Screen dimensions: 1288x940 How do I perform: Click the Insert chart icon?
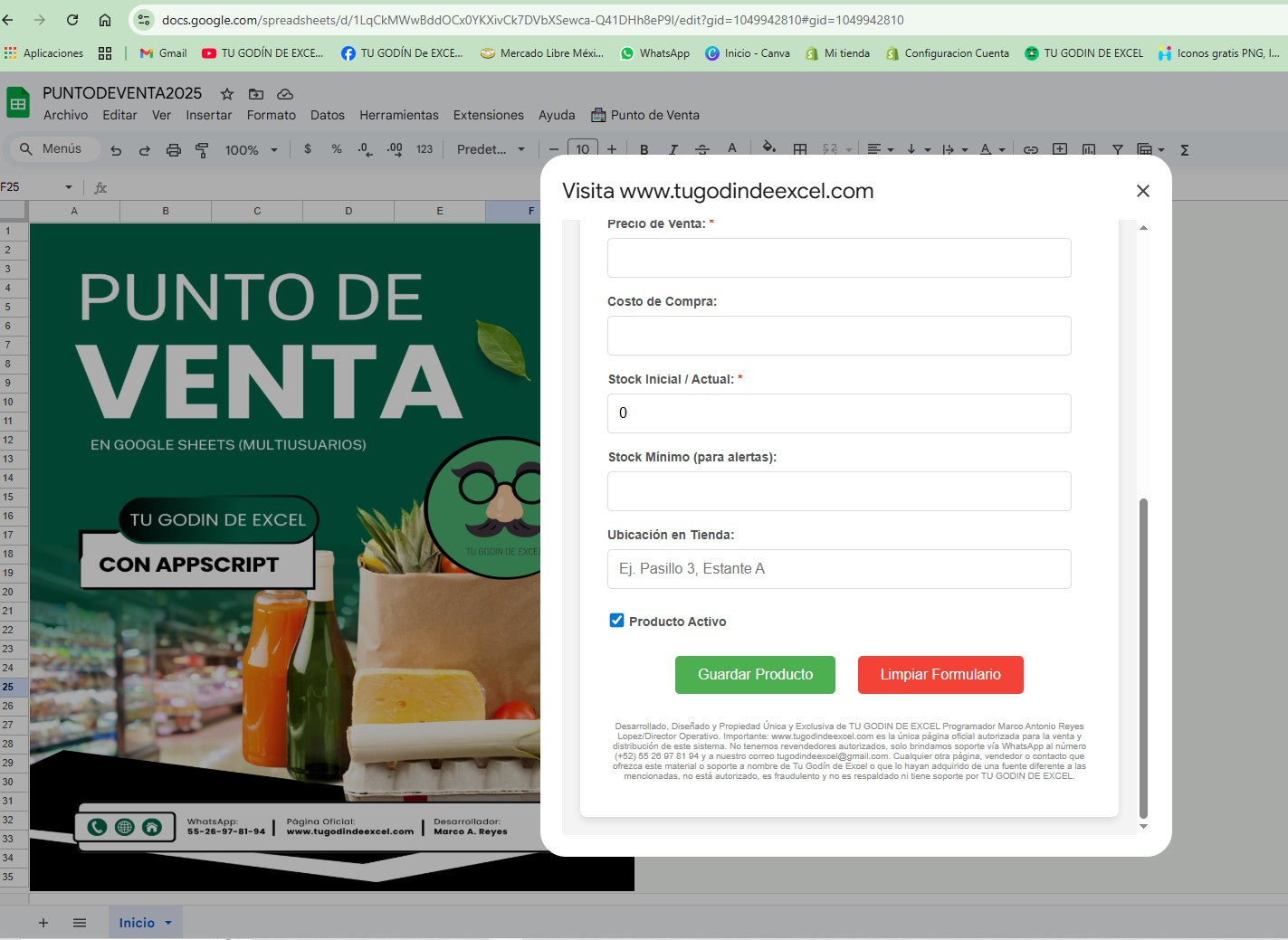tap(1089, 149)
